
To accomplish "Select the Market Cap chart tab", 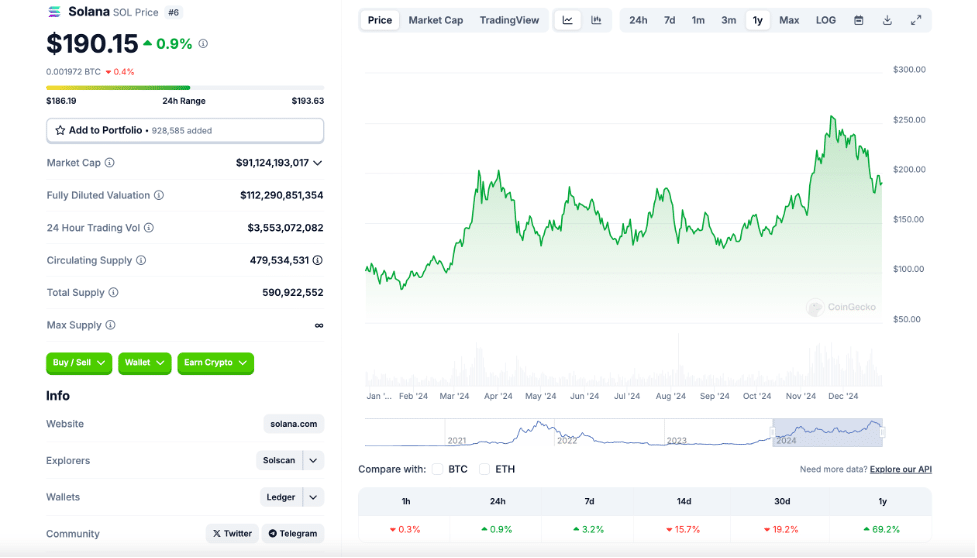I will [x=436, y=20].
